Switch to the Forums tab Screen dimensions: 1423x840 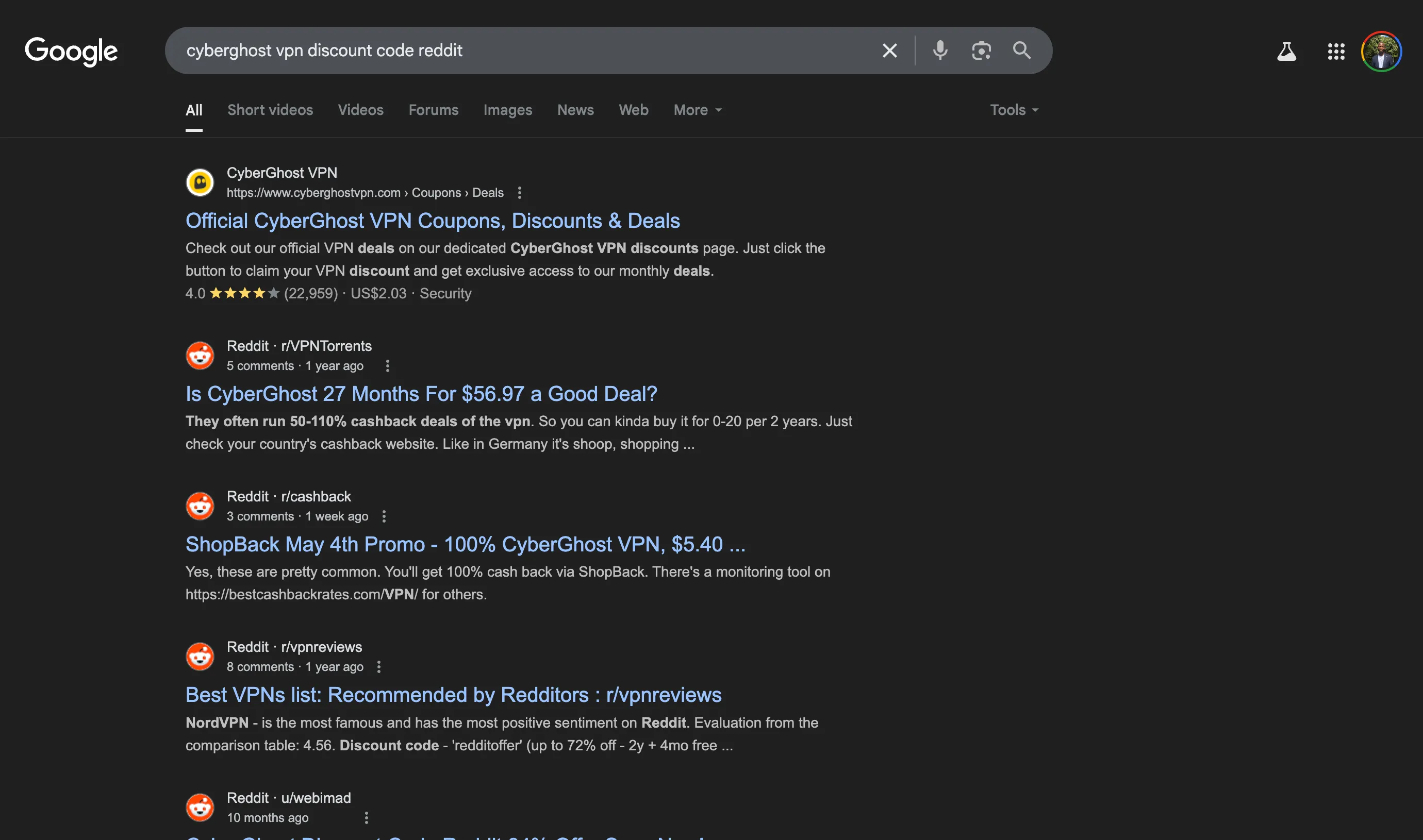(x=433, y=110)
